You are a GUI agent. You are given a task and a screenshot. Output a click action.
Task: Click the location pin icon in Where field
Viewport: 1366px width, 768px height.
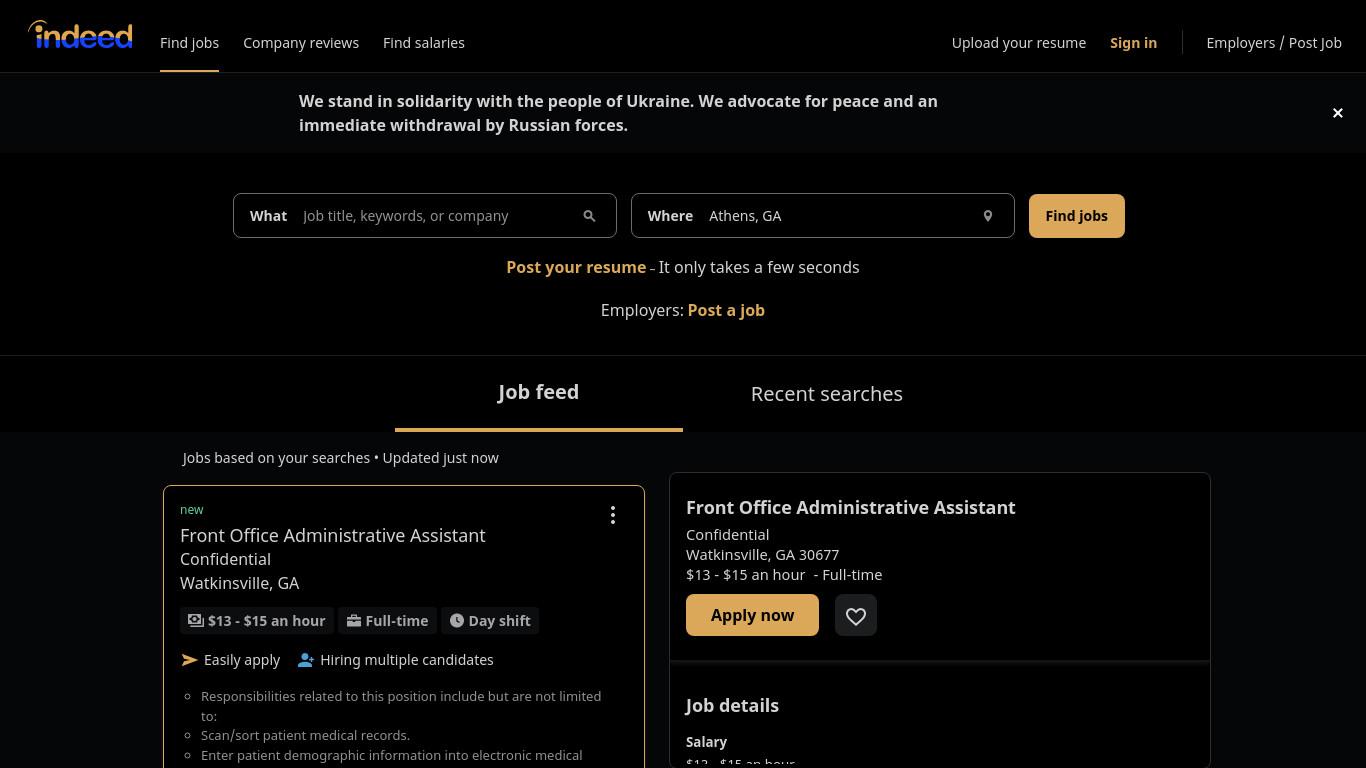(987, 216)
